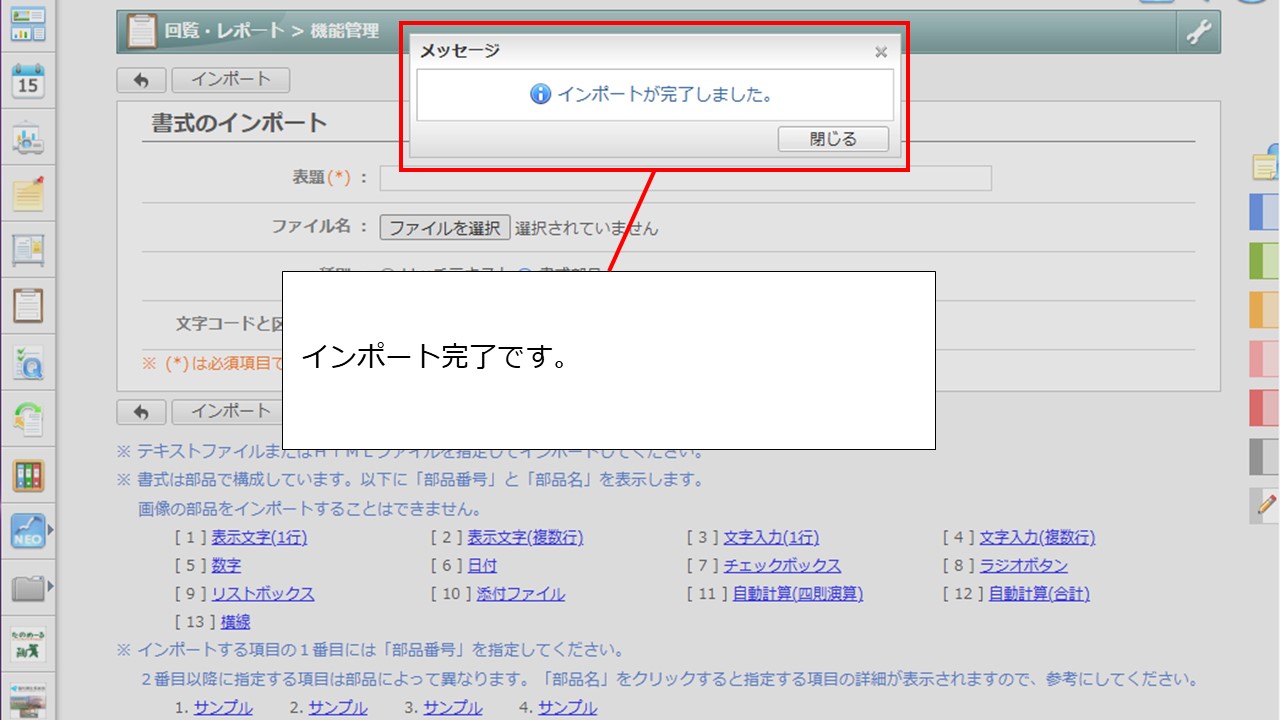Open the presence chart sidebar icon
1280x720 pixels.
coord(28,138)
